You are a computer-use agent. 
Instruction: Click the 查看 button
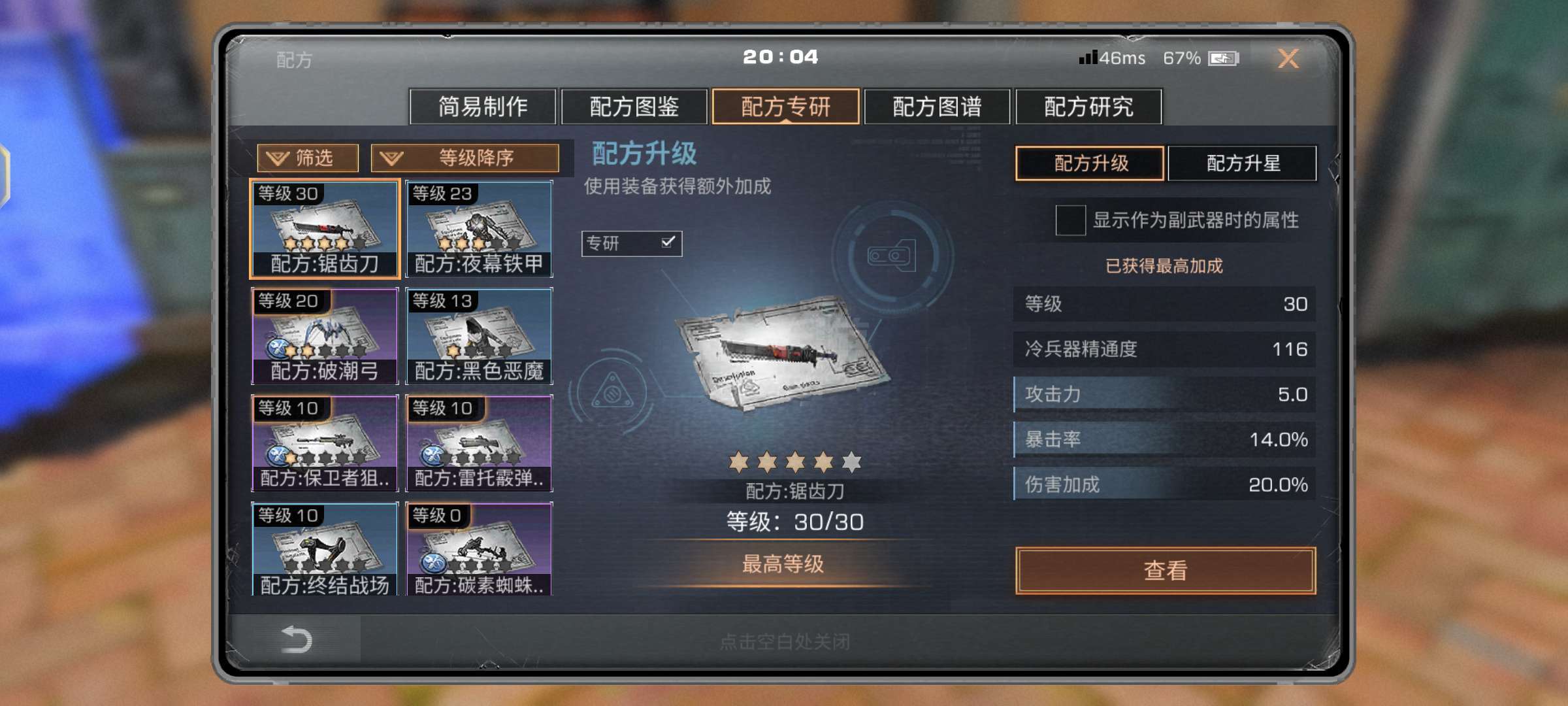1166,571
